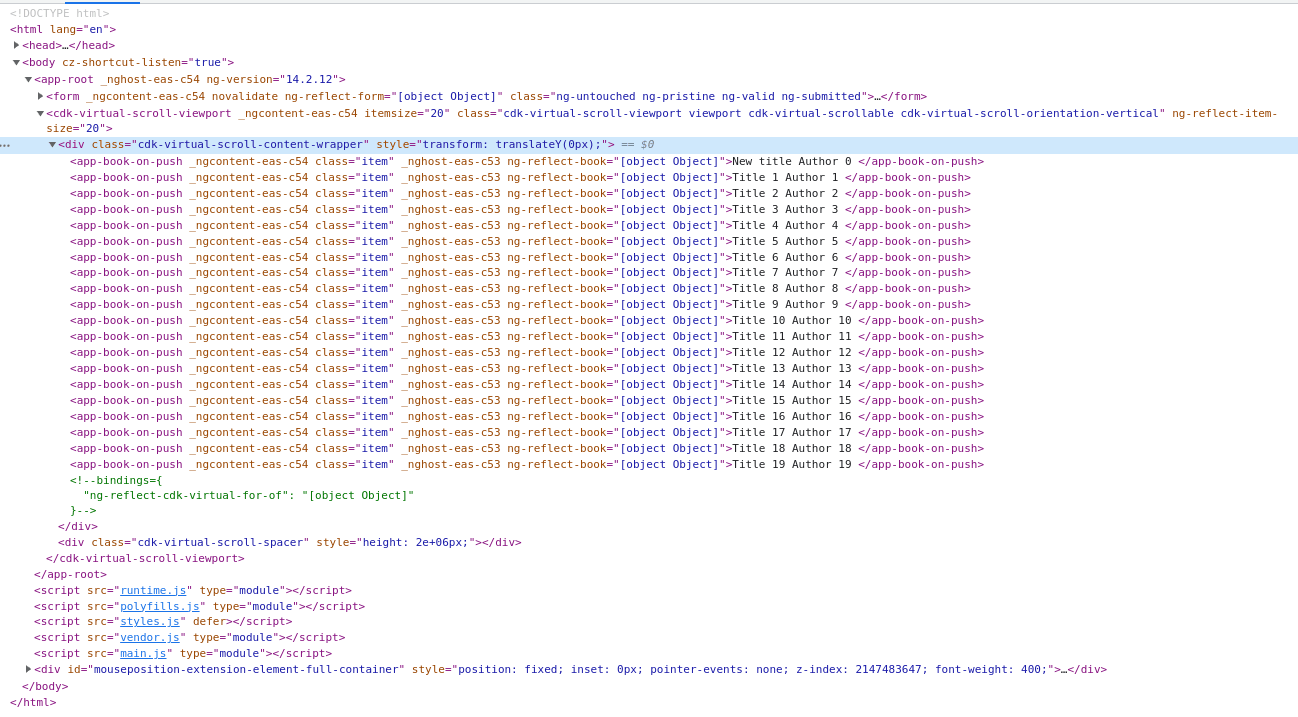Select the closing cdk-virtual-scroll-viewport tag

[145, 558]
